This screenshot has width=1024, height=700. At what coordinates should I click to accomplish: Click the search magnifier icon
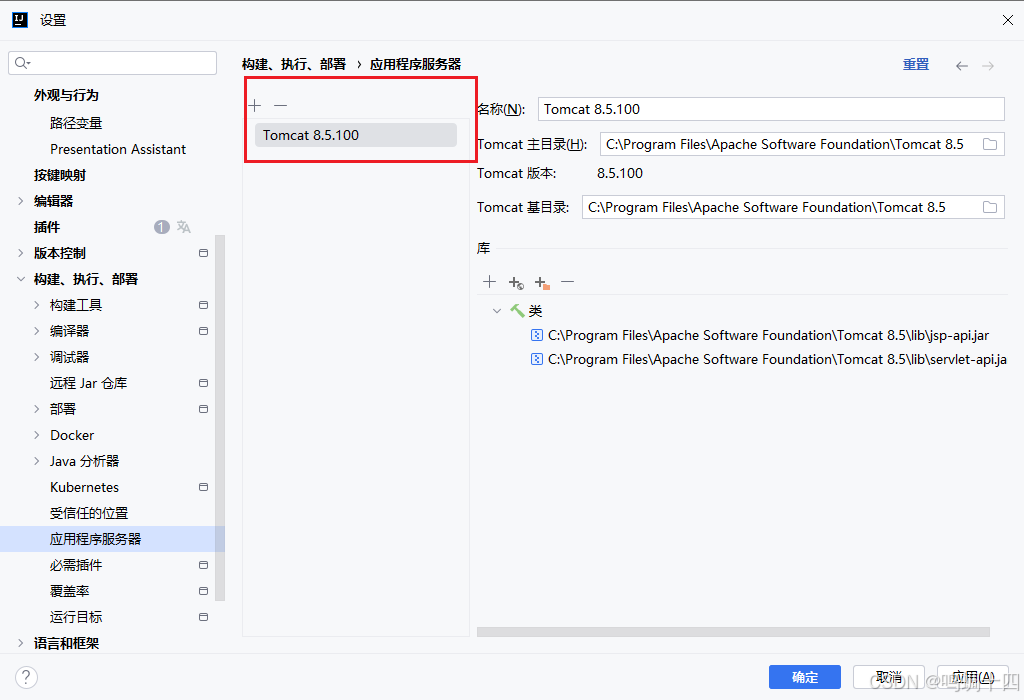(22, 63)
